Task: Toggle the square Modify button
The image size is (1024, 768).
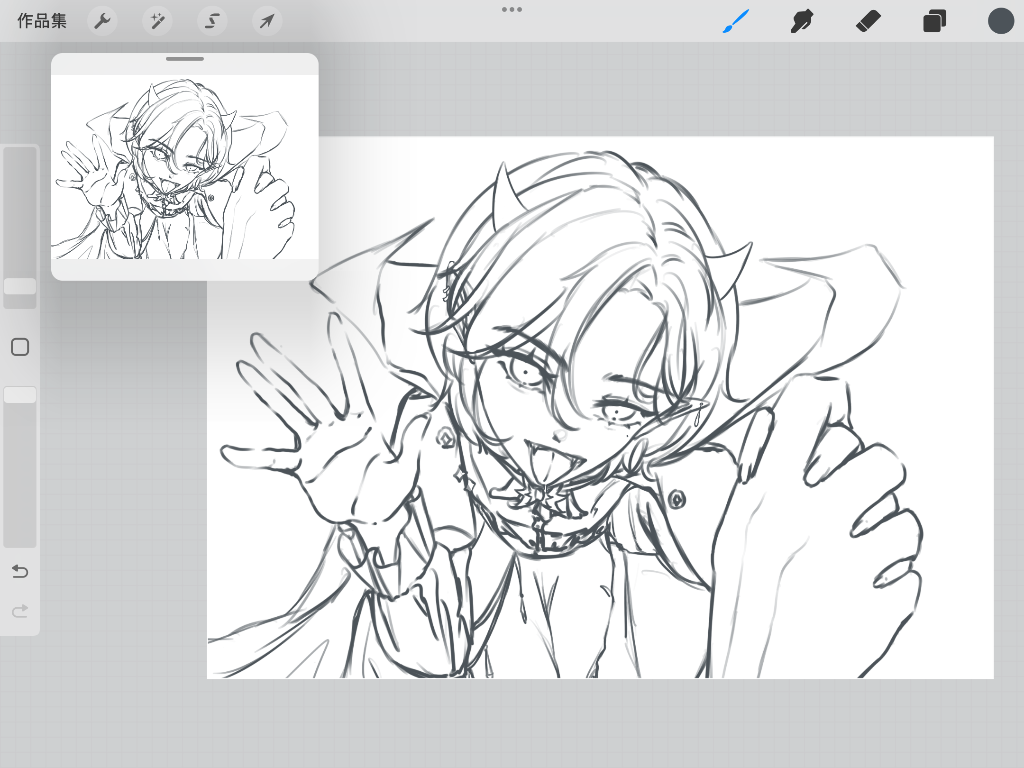Action: 20,347
